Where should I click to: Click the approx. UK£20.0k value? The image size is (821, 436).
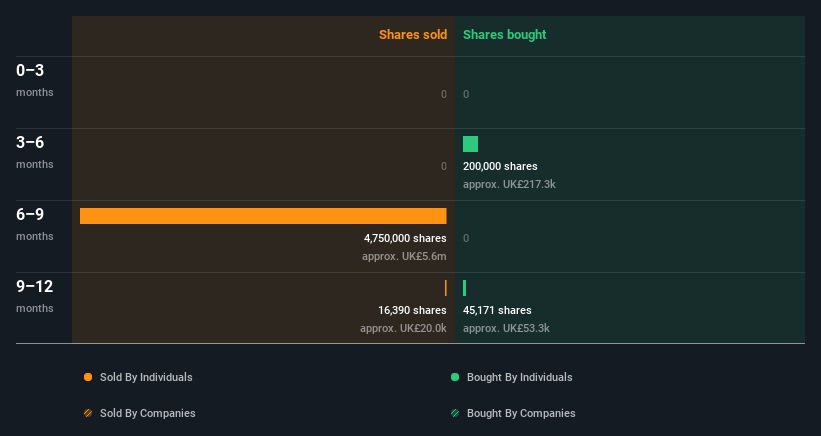point(403,328)
